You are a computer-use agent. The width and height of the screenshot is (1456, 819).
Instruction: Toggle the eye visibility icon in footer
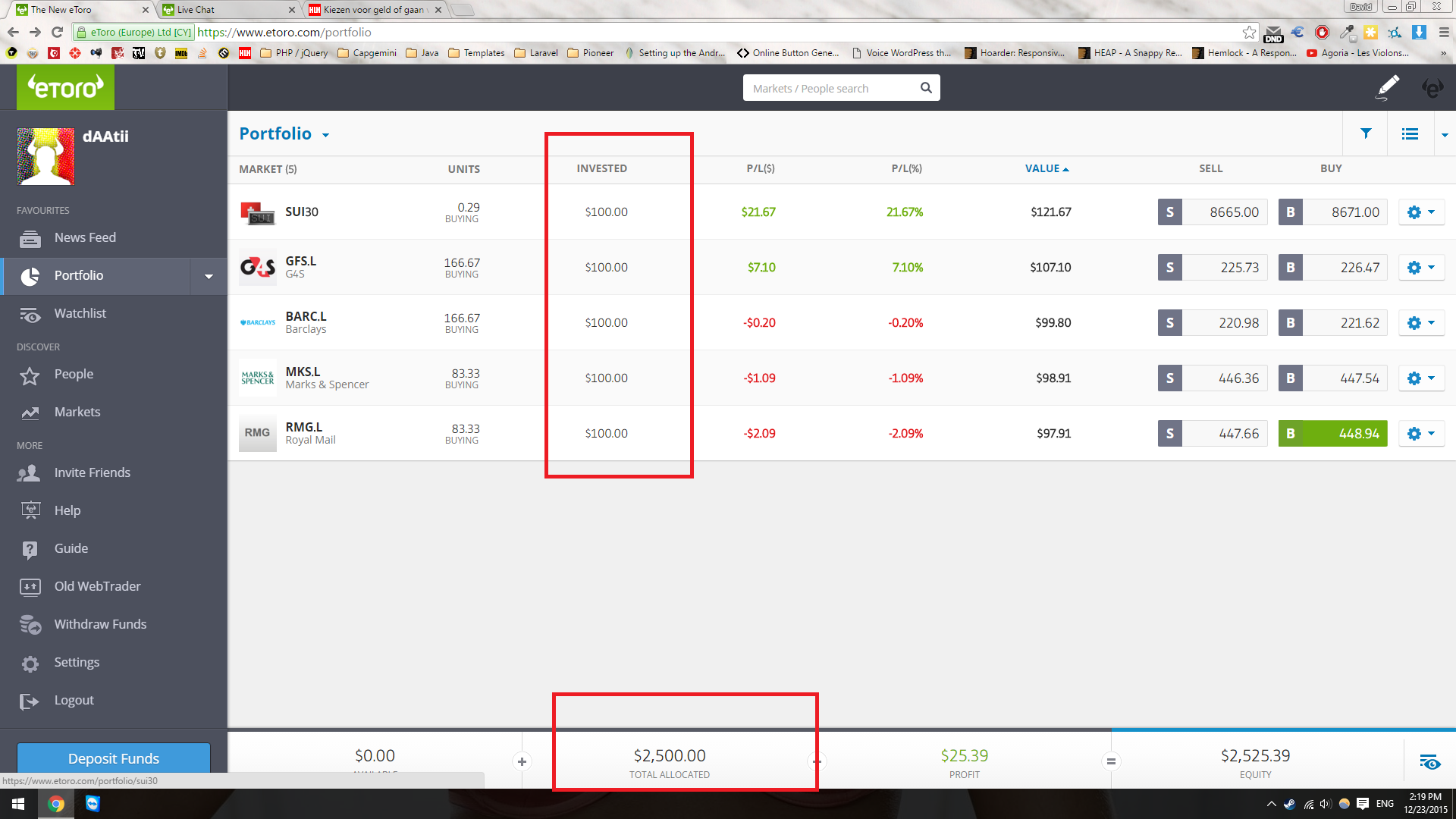coord(1429,761)
